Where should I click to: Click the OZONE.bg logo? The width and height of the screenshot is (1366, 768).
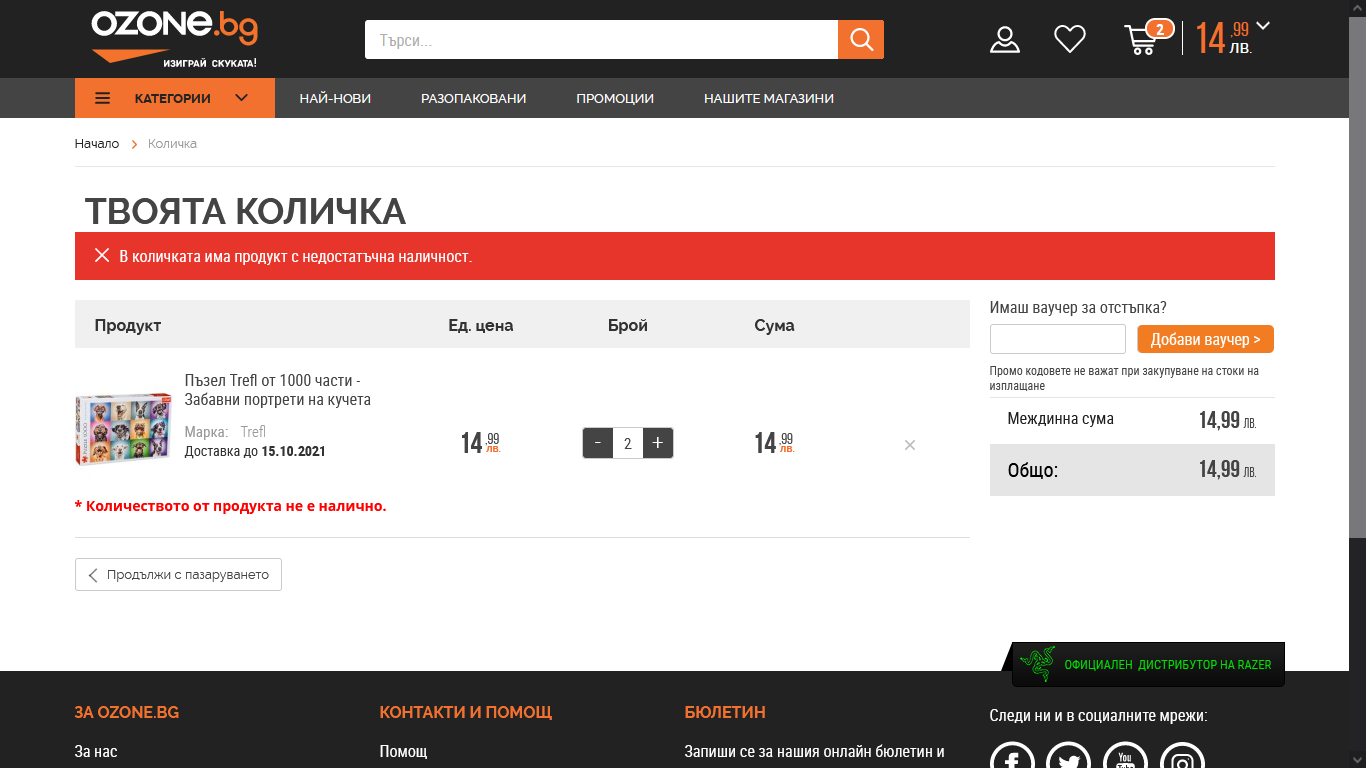point(174,38)
